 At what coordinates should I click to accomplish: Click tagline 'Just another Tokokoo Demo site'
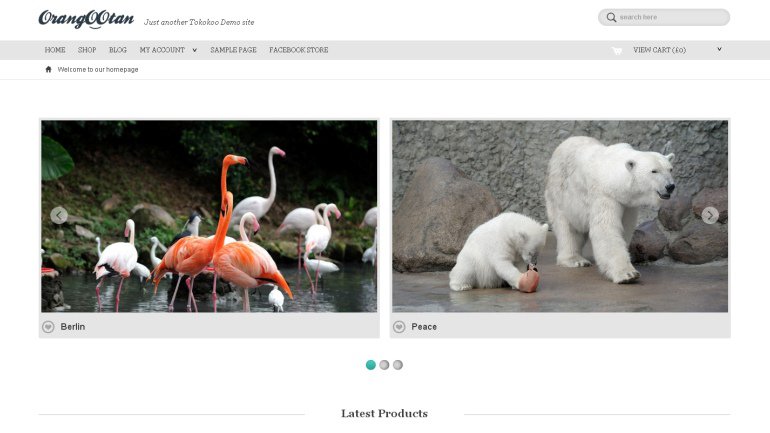(199, 22)
